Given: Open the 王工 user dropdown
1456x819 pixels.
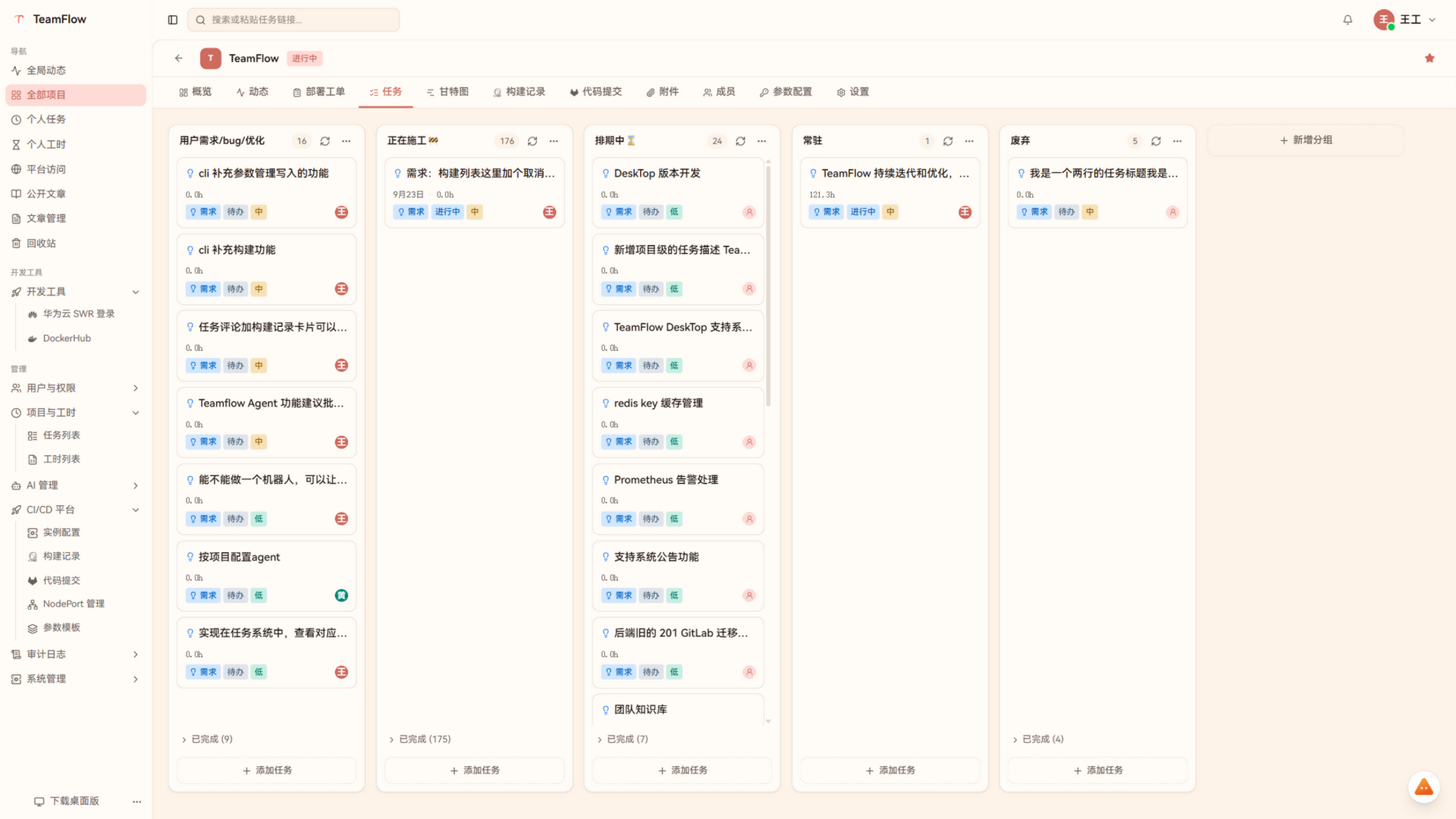Looking at the screenshot, I should (1405, 20).
